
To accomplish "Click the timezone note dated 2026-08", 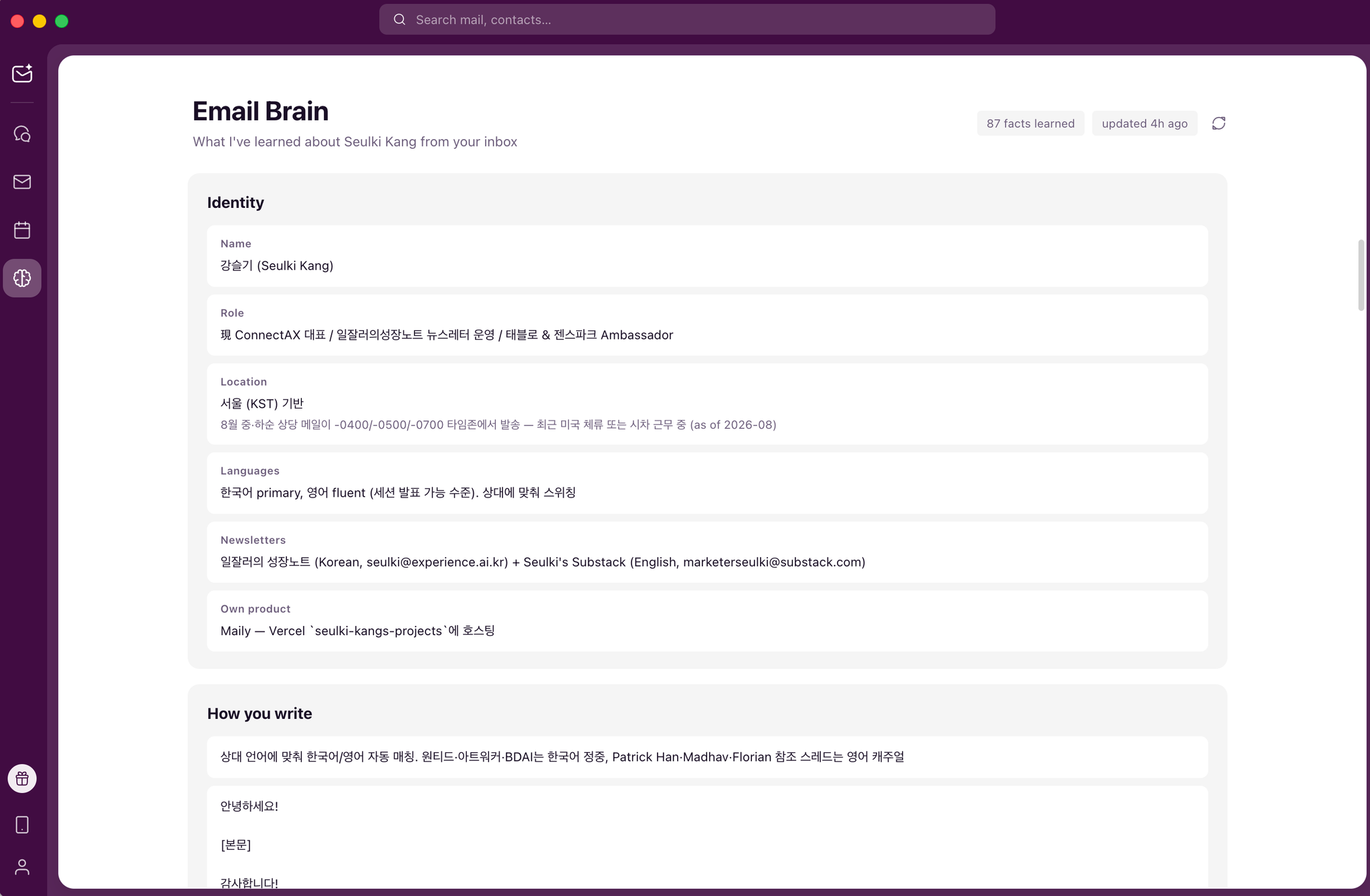I will pos(498,425).
